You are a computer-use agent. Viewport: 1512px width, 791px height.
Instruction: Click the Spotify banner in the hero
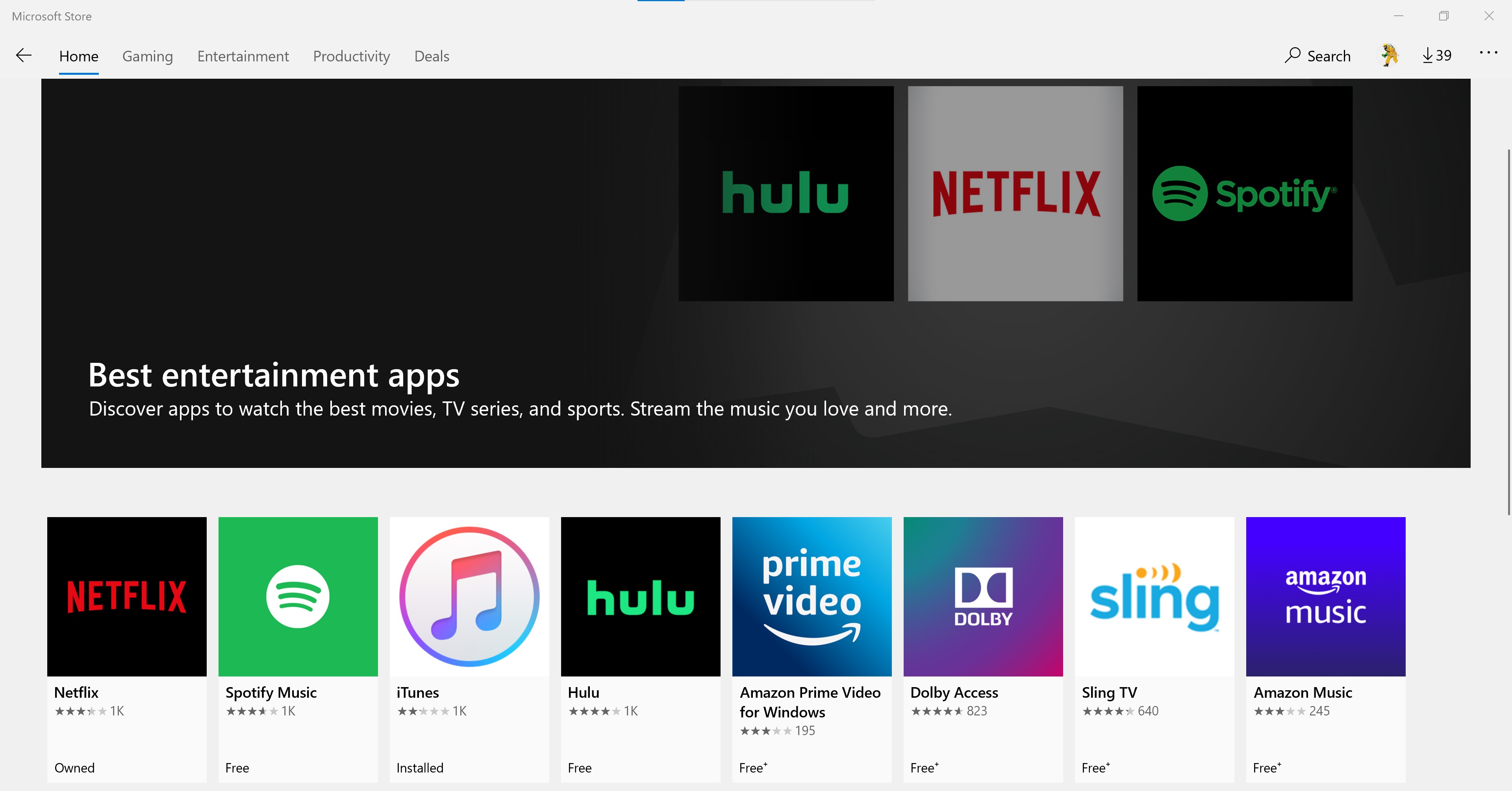1245,194
